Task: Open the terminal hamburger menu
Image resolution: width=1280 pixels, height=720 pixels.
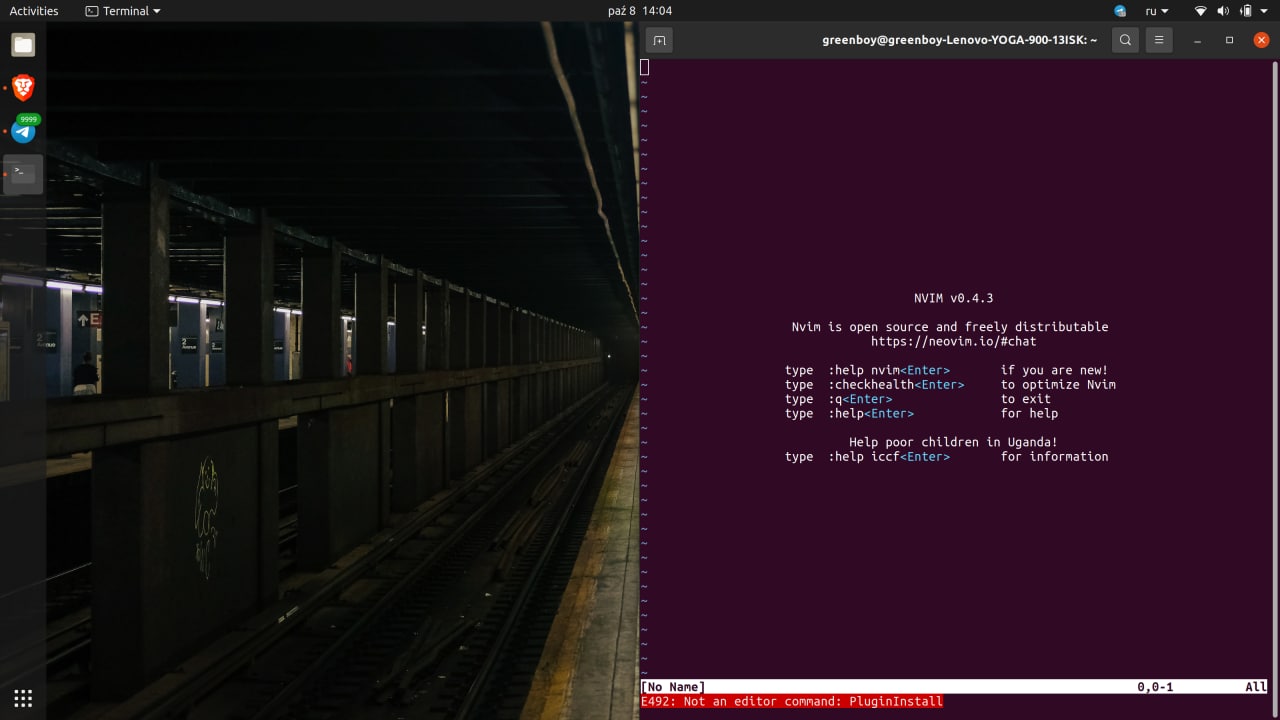Action: (x=1159, y=40)
